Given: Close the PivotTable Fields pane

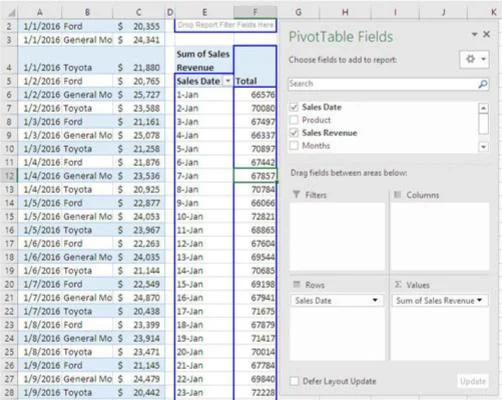Looking at the screenshot, I should click(486, 34).
